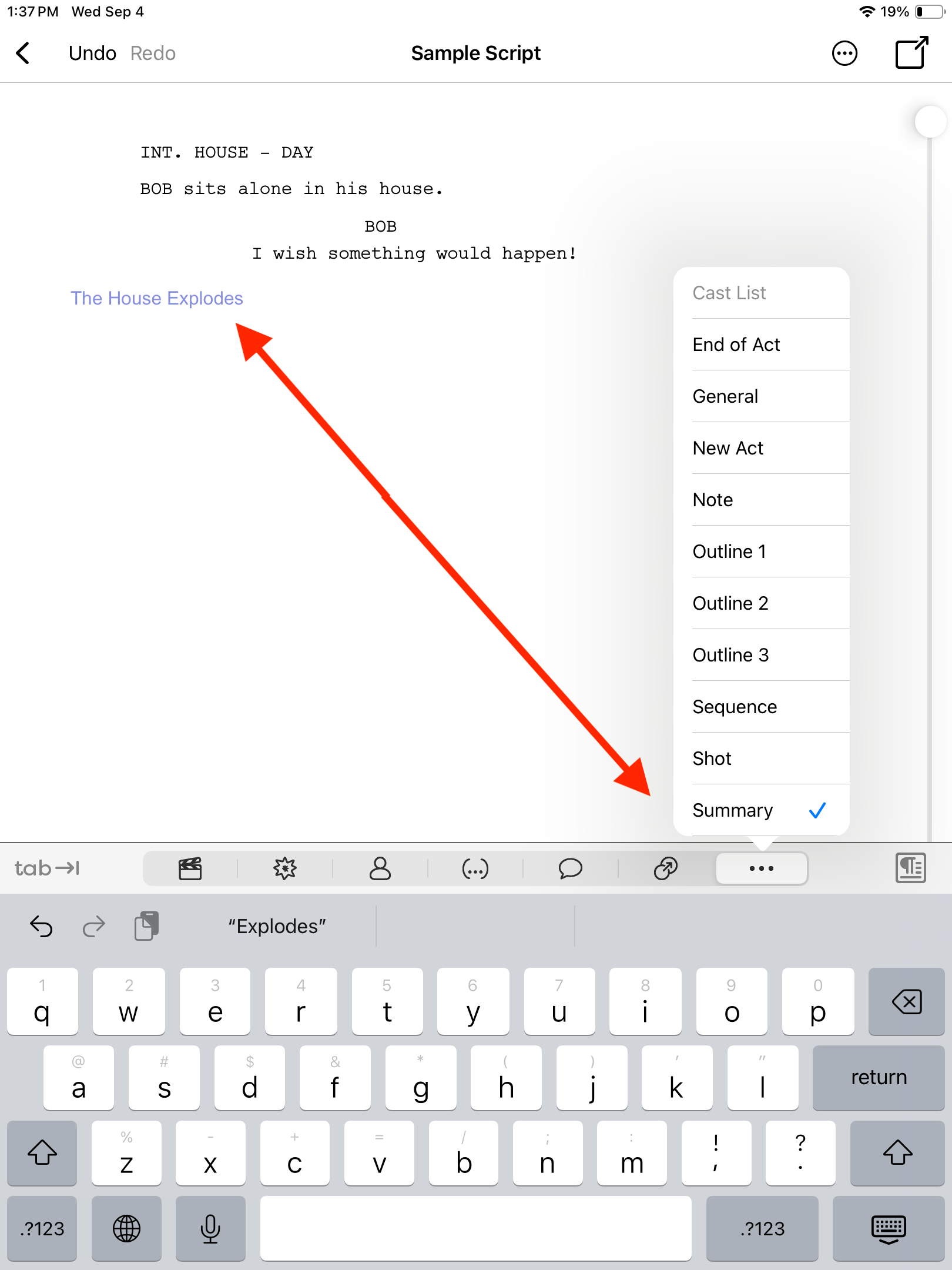Select the character person icon
This screenshot has width=952, height=1270.
click(x=381, y=868)
